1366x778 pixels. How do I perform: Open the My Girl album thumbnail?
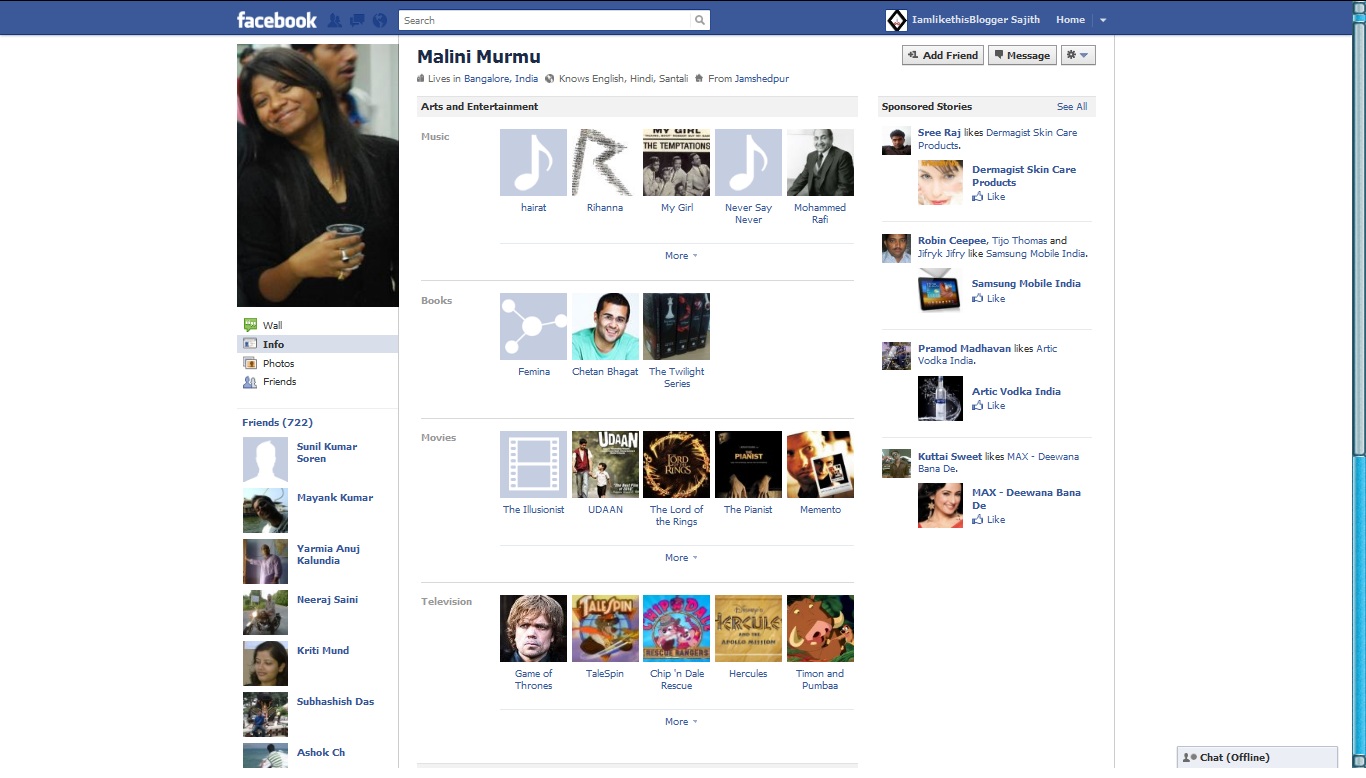point(676,162)
